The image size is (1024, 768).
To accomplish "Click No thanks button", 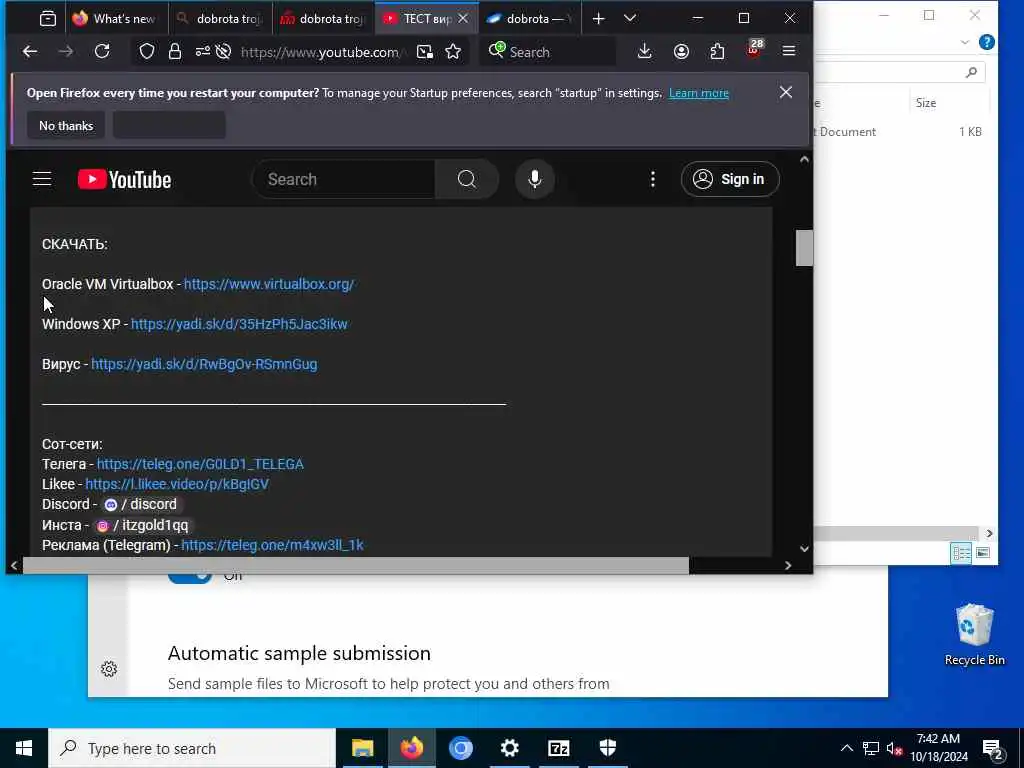I will click(x=66, y=125).
